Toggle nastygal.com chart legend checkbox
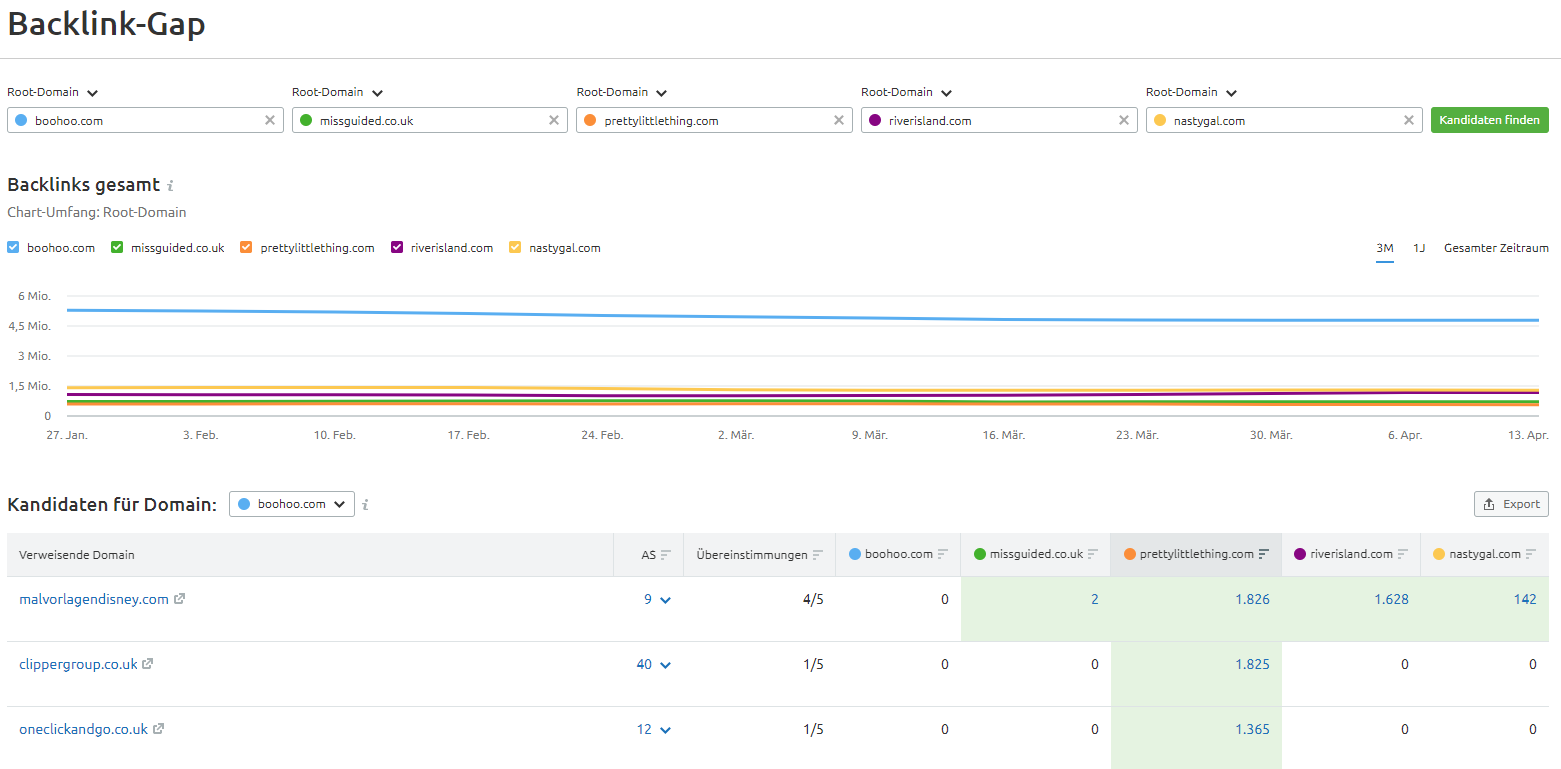 pyautogui.click(x=516, y=248)
